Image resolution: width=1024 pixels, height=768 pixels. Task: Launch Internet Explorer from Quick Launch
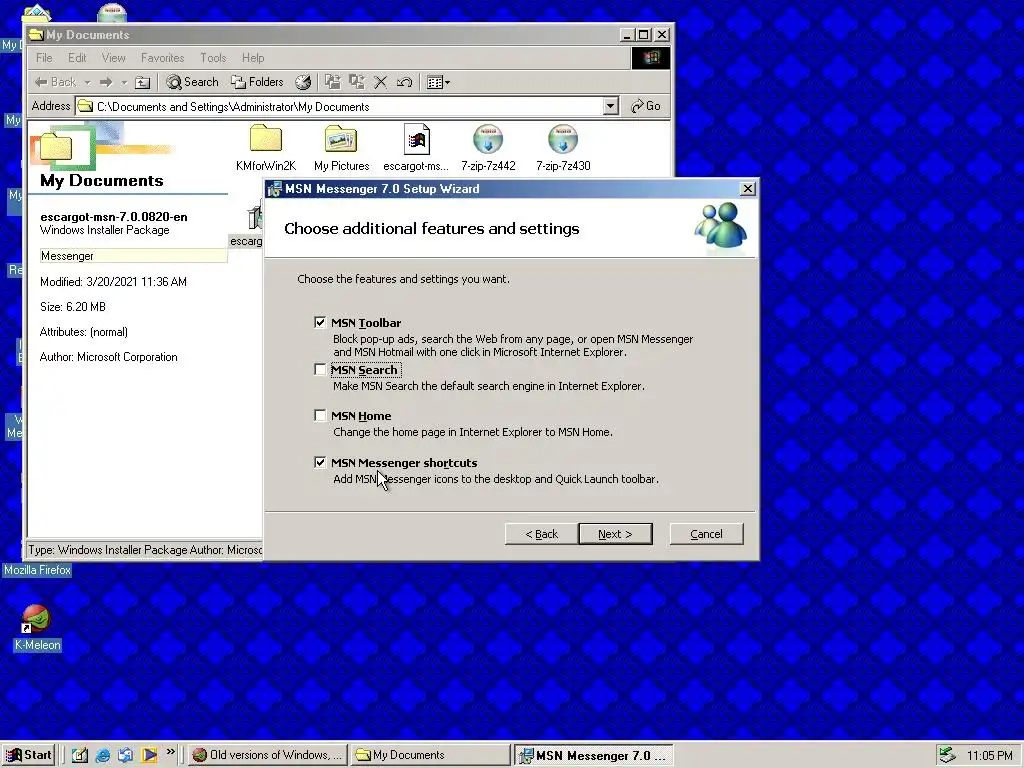(103, 755)
